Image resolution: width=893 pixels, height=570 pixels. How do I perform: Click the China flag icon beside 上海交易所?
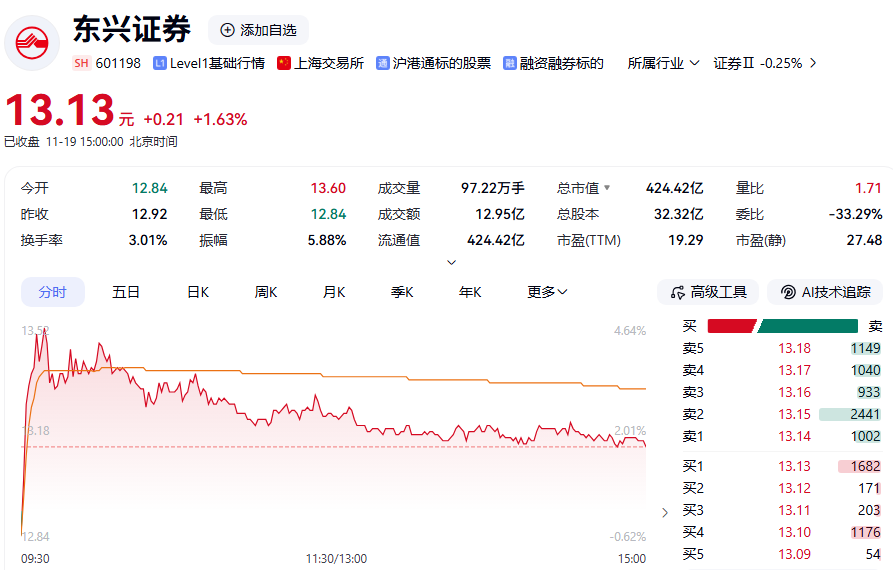[284, 63]
